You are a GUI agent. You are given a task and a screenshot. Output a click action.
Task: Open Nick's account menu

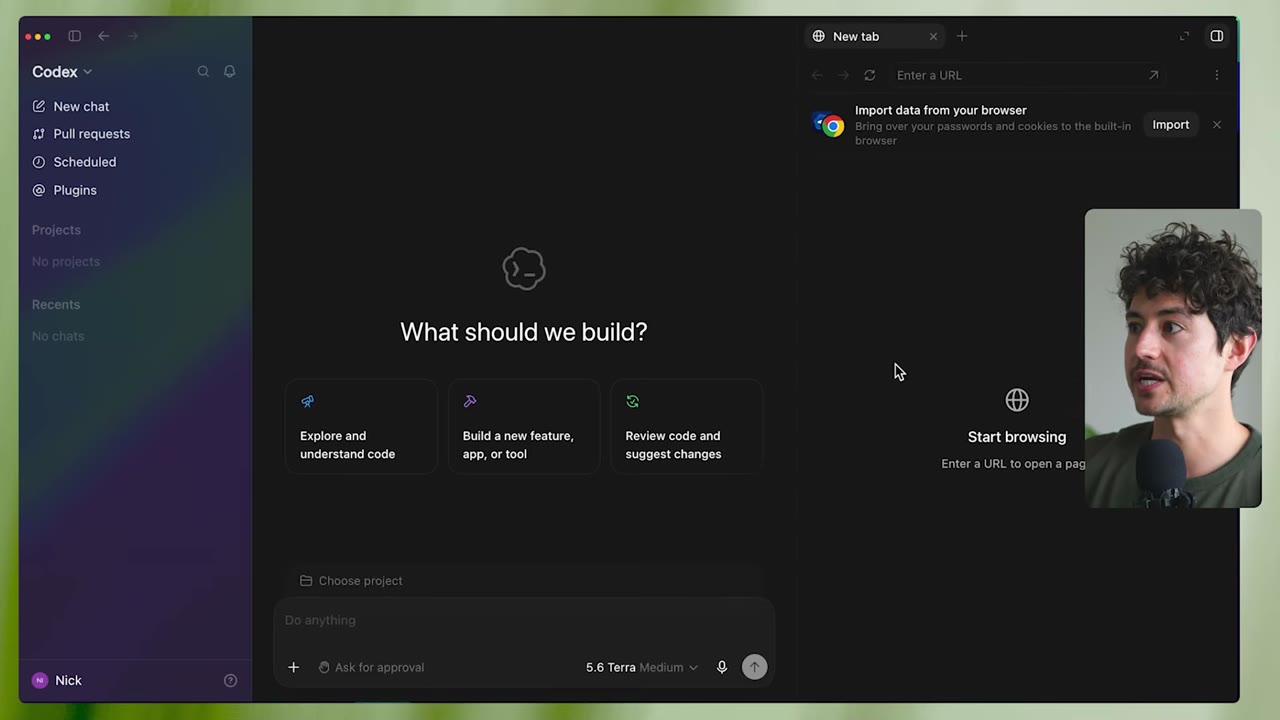[57, 680]
